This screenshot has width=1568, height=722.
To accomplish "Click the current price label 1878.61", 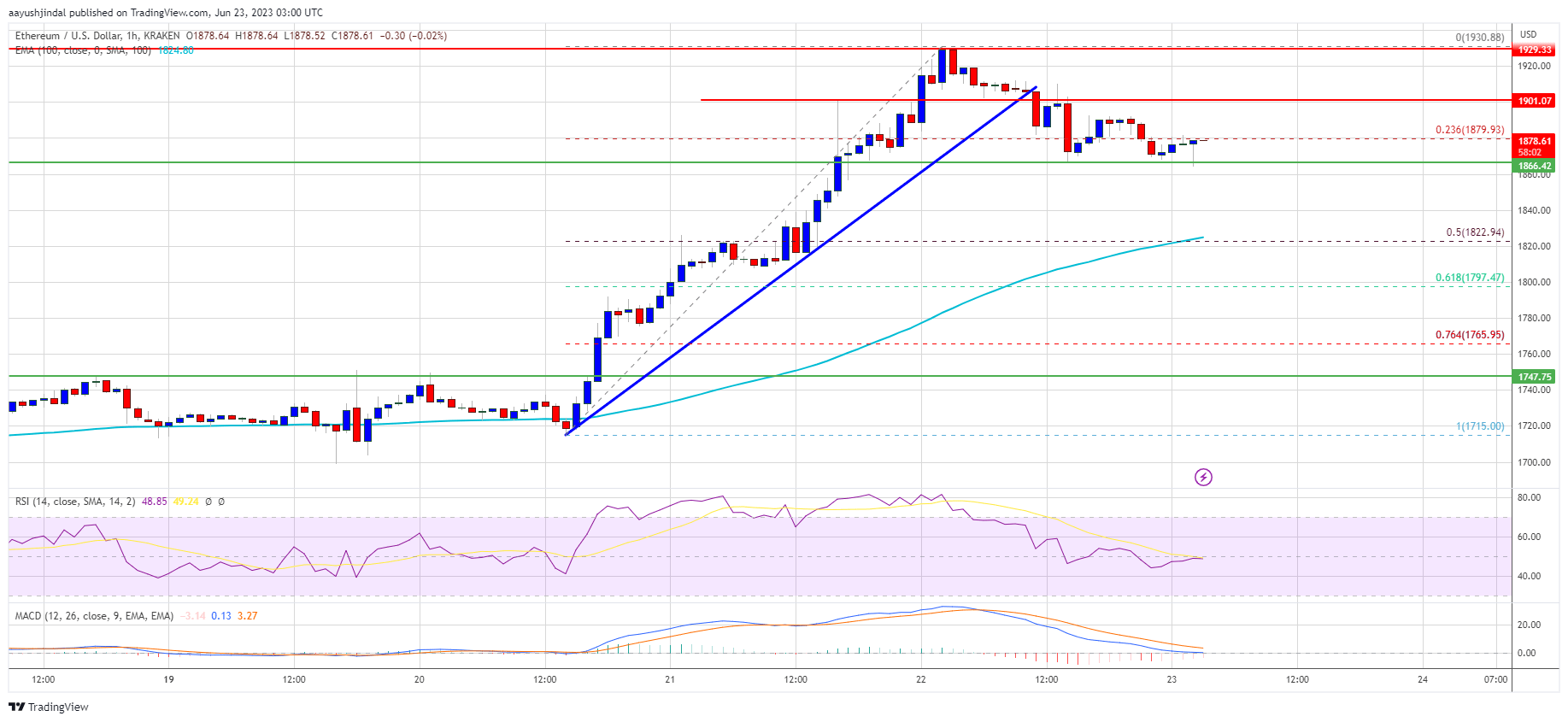I will point(1535,141).
